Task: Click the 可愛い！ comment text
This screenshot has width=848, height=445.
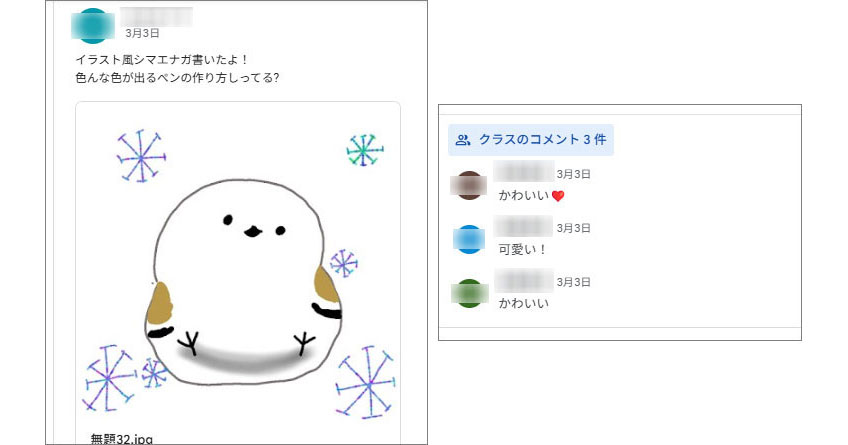Action: [x=522, y=249]
